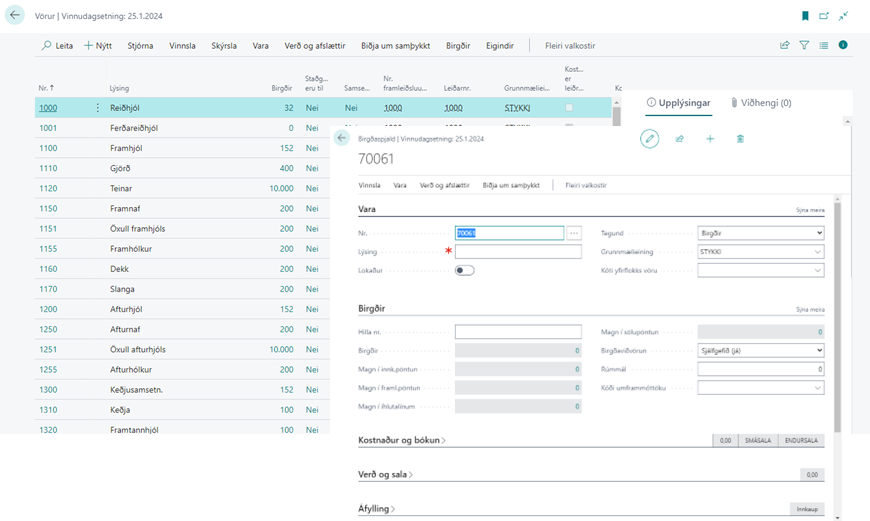Click the edit pencil icon on item card
The image size is (870, 521).
point(650,139)
